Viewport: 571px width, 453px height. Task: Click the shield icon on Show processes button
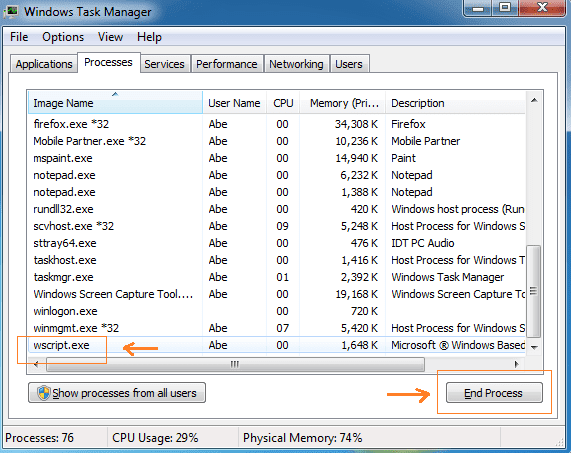[x=44, y=393]
